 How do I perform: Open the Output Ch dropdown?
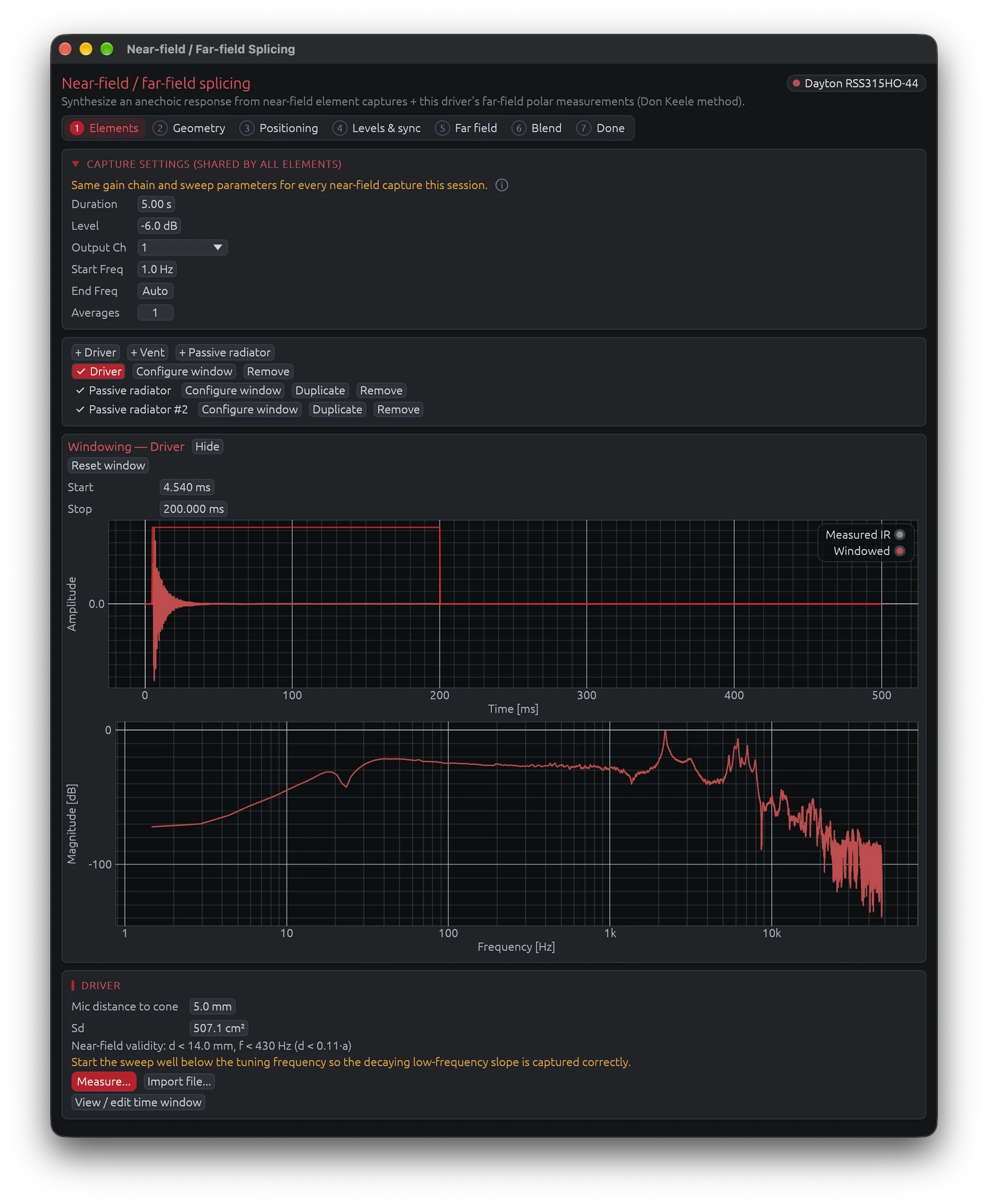182,248
